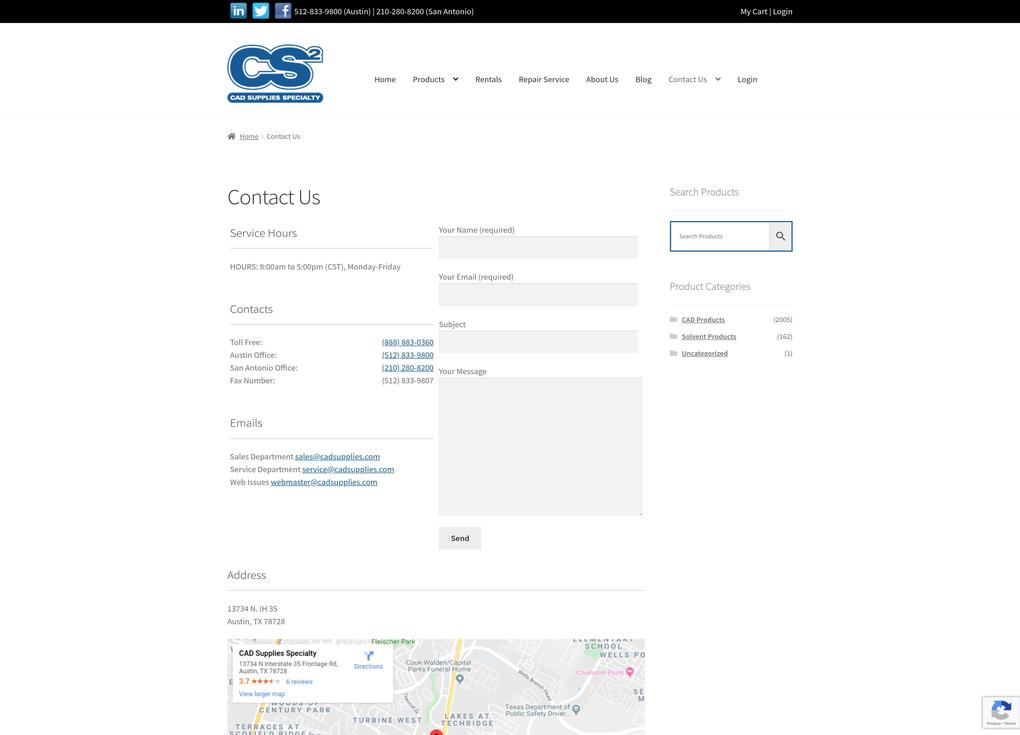Image resolution: width=1020 pixels, height=735 pixels.
Task: Email service@cadsupplies.com
Action: 348,470
